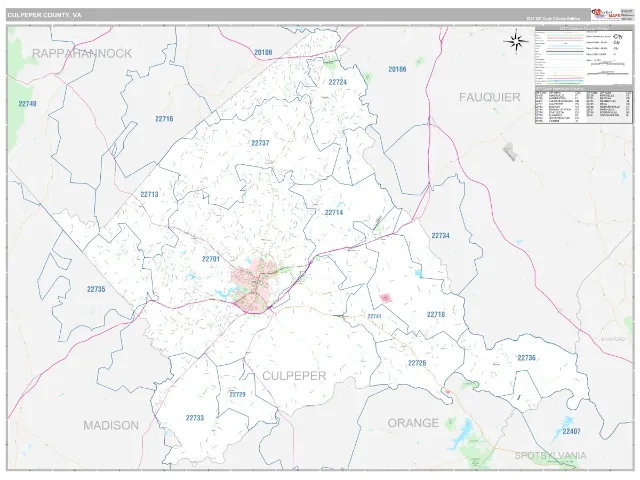This screenshot has height=480, width=640.
Task: Click the ZIP code index table
Action: pyautogui.click(x=584, y=105)
